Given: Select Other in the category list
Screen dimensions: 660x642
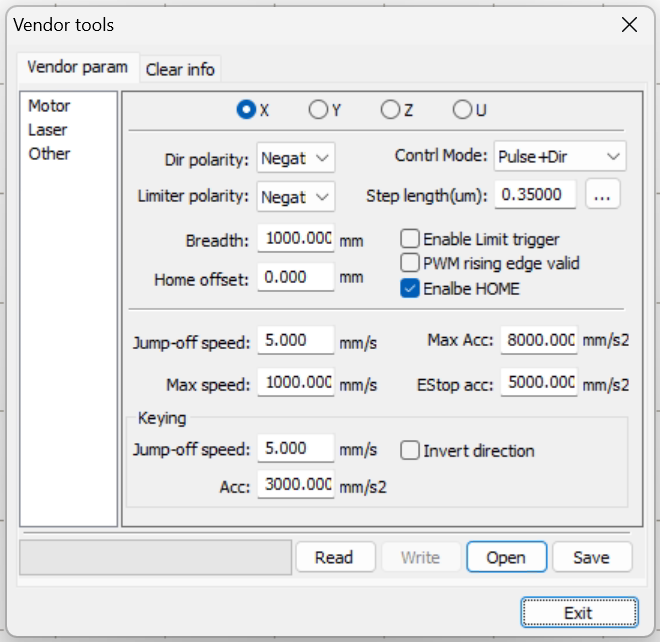Looking at the screenshot, I should (x=49, y=154).
